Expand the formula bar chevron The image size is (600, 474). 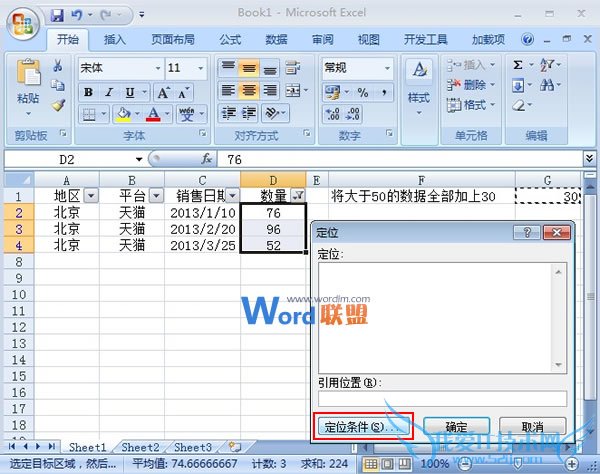click(589, 159)
